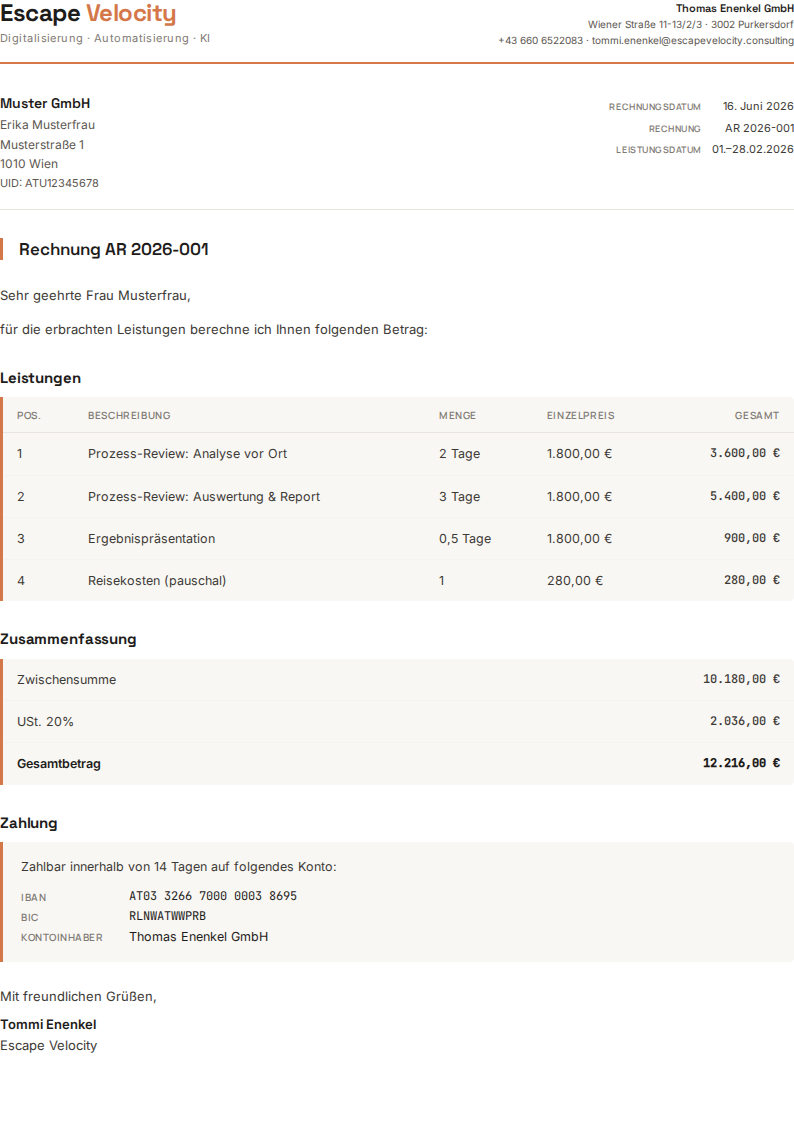Click quantity '3 Tage'
Image resolution: width=794 pixels, height=1123 pixels.
point(460,497)
